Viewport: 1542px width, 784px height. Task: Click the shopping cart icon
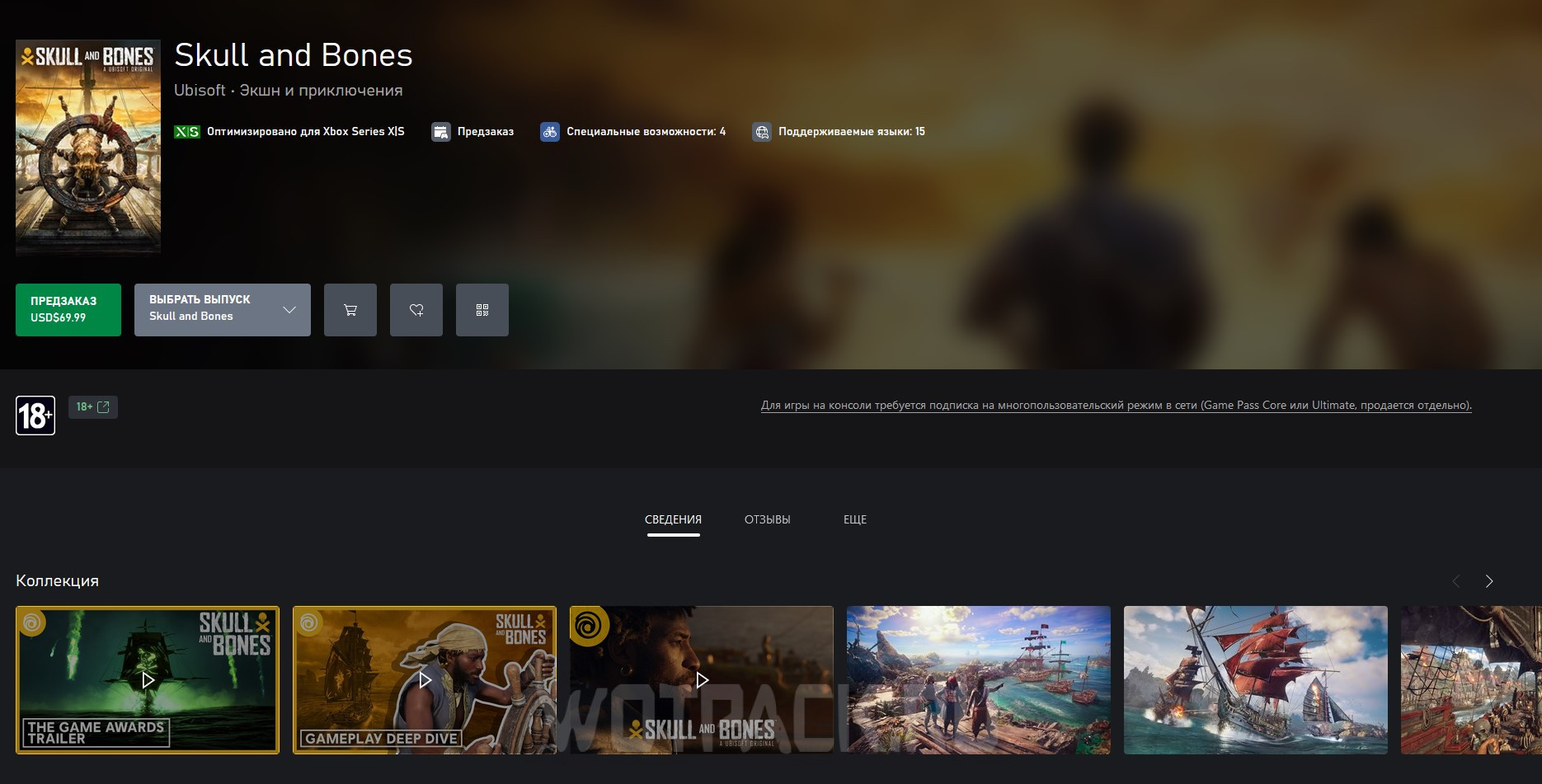pyautogui.click(x=350, y=309)
